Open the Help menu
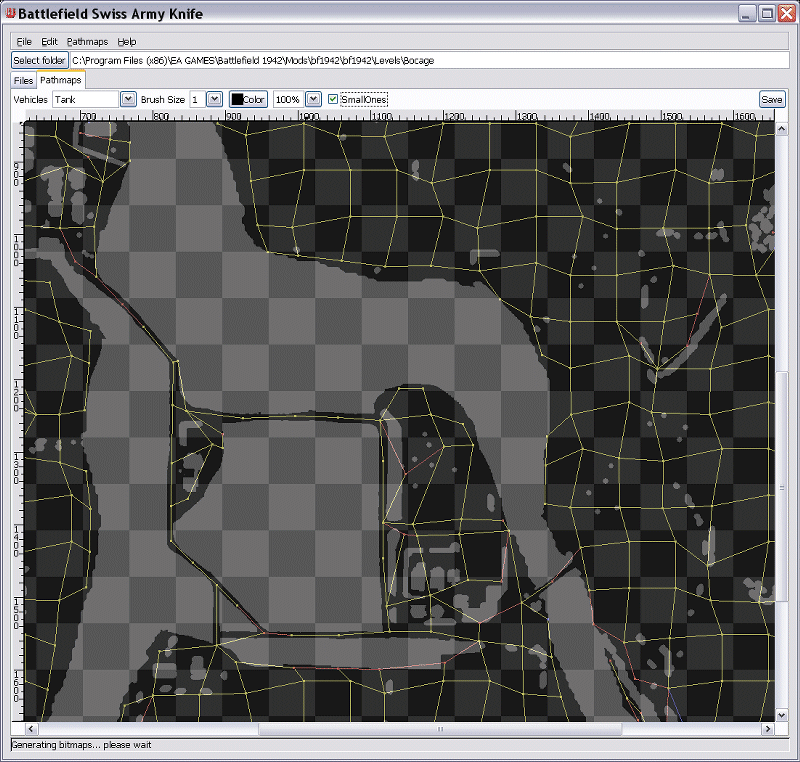This screenshot has height=762, width=800. pos(127,42)
